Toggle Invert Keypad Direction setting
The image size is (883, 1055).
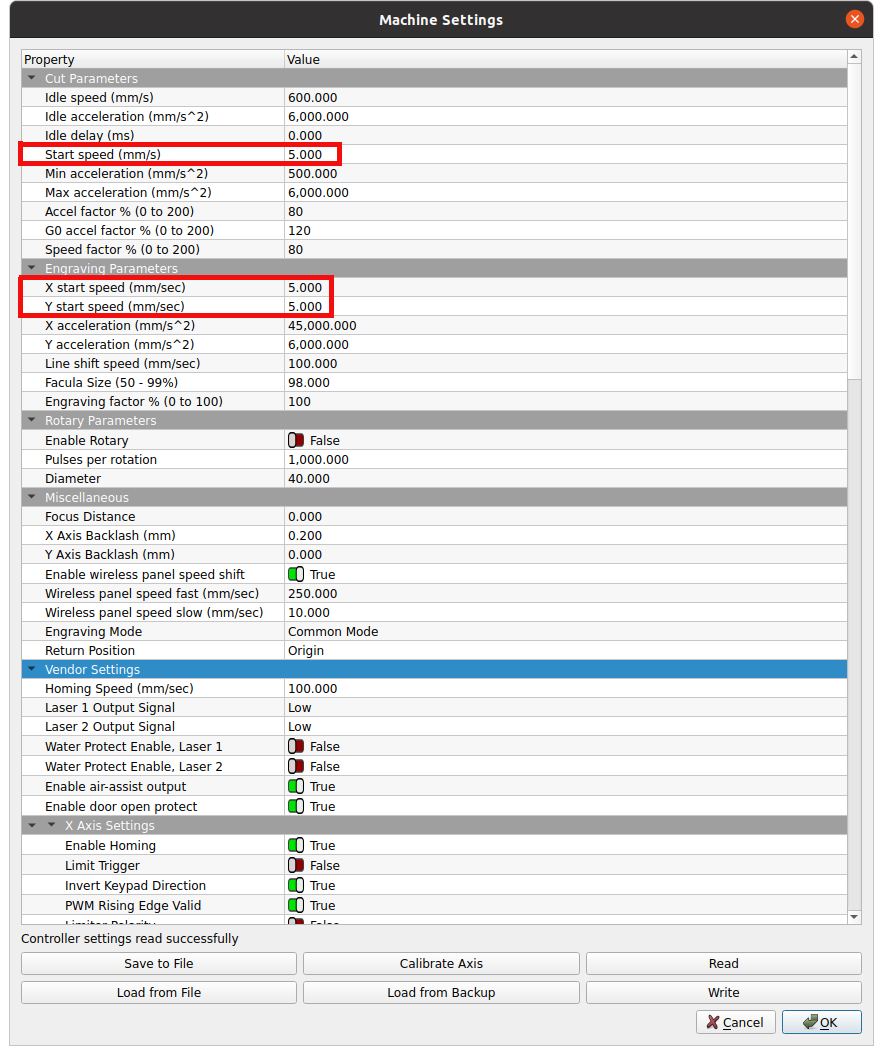click(296, 886)
